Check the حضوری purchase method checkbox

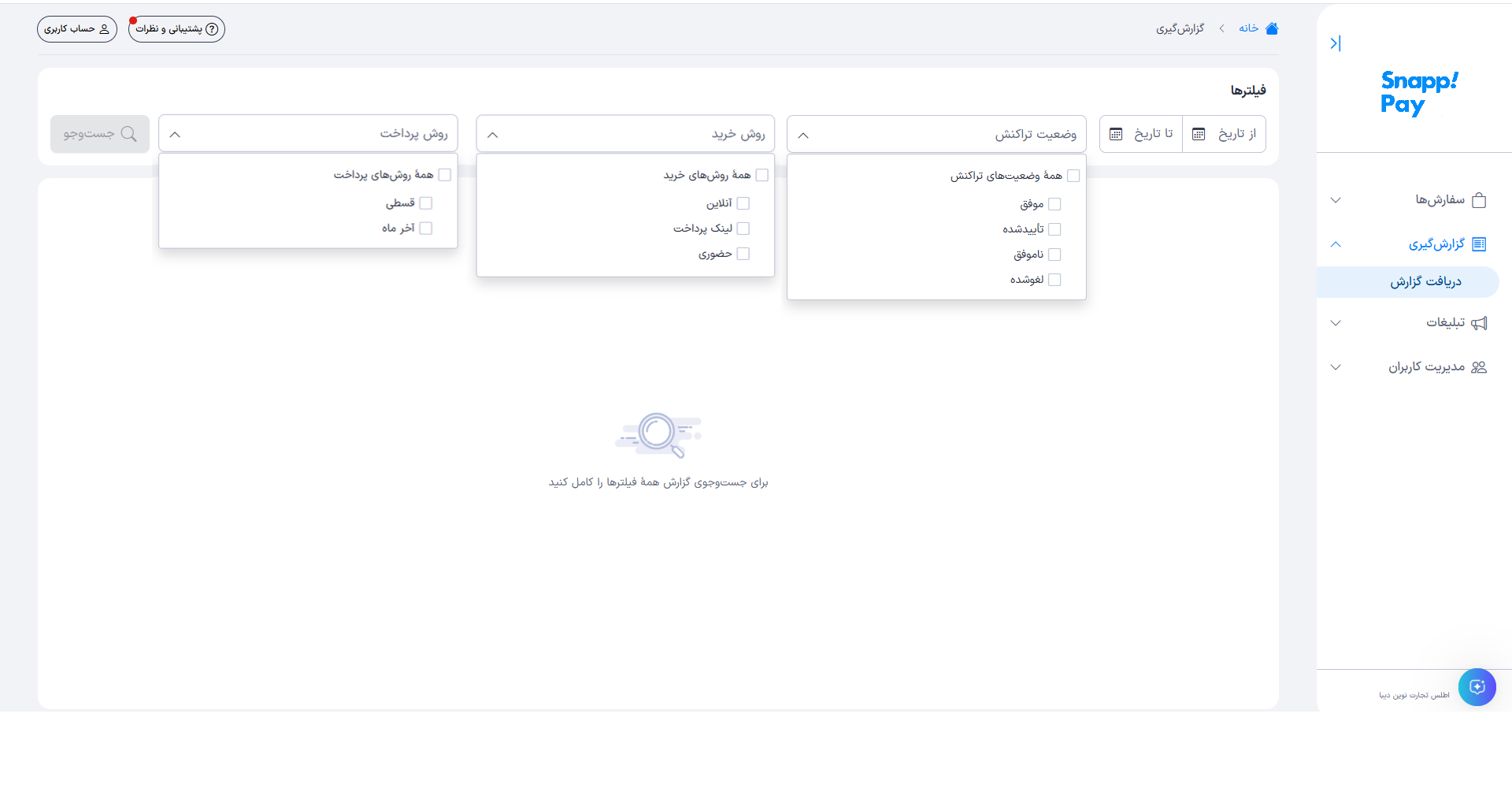(x=743, y=254)
